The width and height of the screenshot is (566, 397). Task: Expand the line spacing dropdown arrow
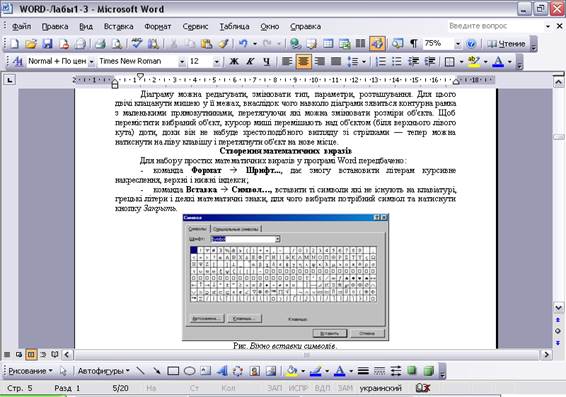point(364,62)
